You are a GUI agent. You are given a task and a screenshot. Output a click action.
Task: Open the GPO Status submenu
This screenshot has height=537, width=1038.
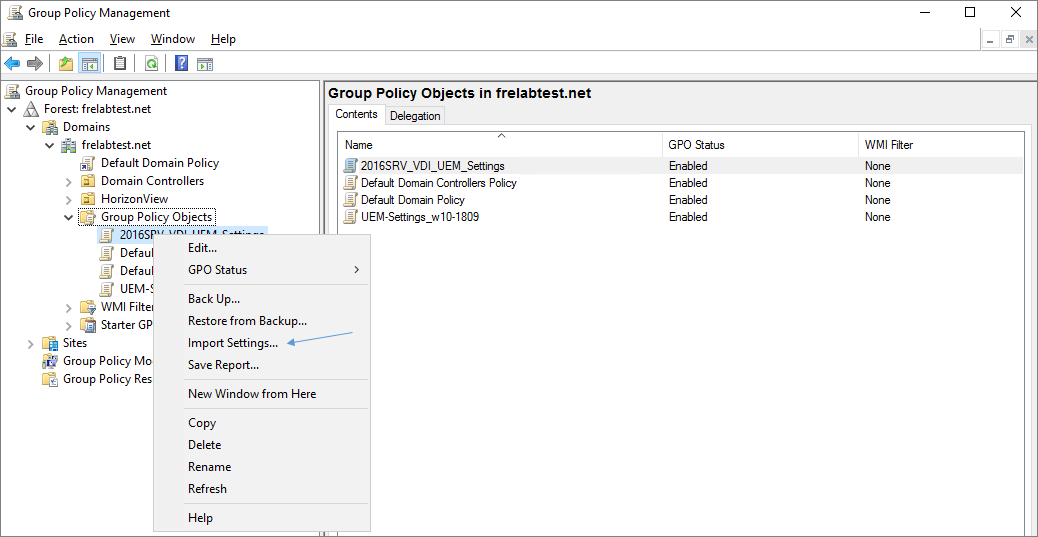pos(217,270)
